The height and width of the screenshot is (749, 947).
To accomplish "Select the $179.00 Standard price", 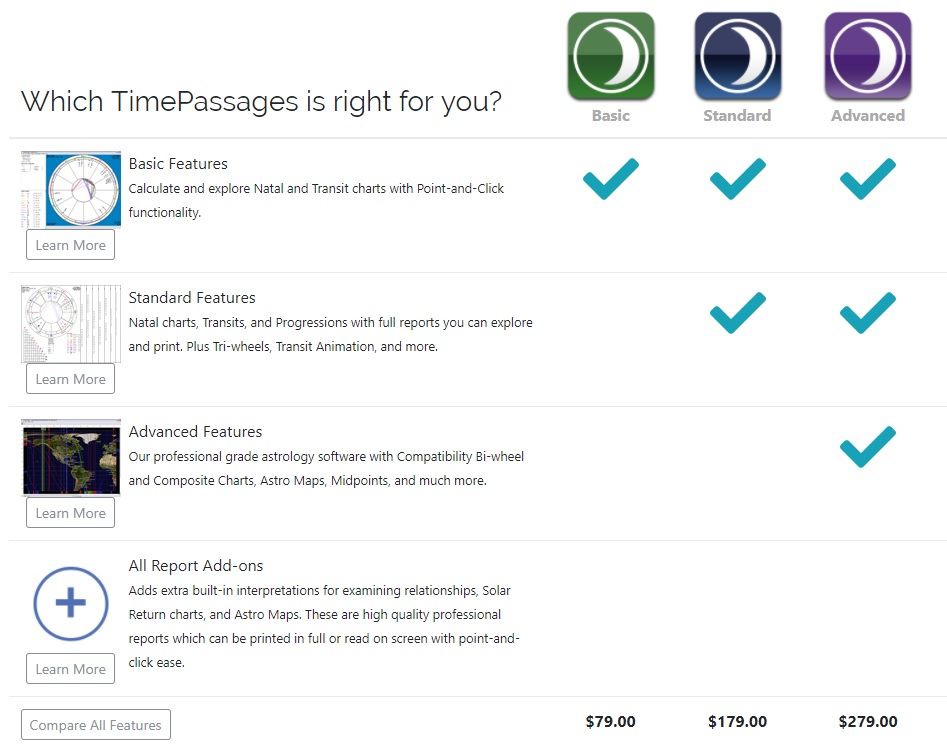I will pos(737,721).
